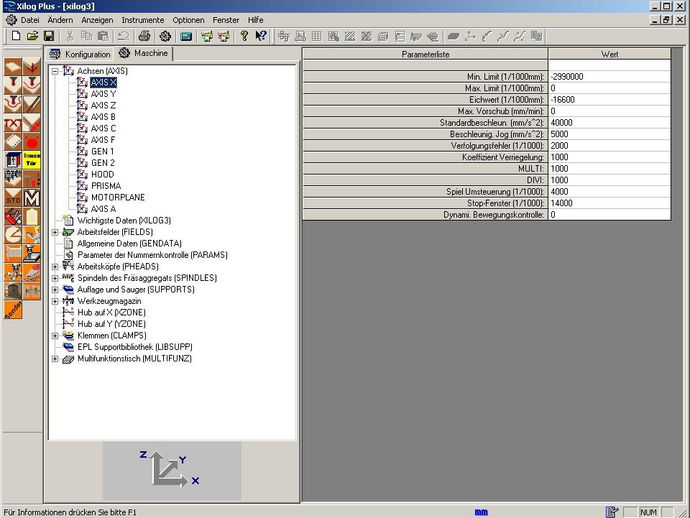Expand the Arbeitsköpfe (PHEADS) node
This screenshot has width=690, height=518.
tap(55, 266)
